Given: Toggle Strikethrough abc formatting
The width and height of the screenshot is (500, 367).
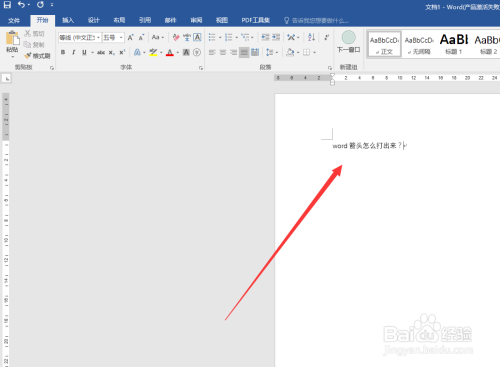Looking at the screenshot, I should [101, 52].
